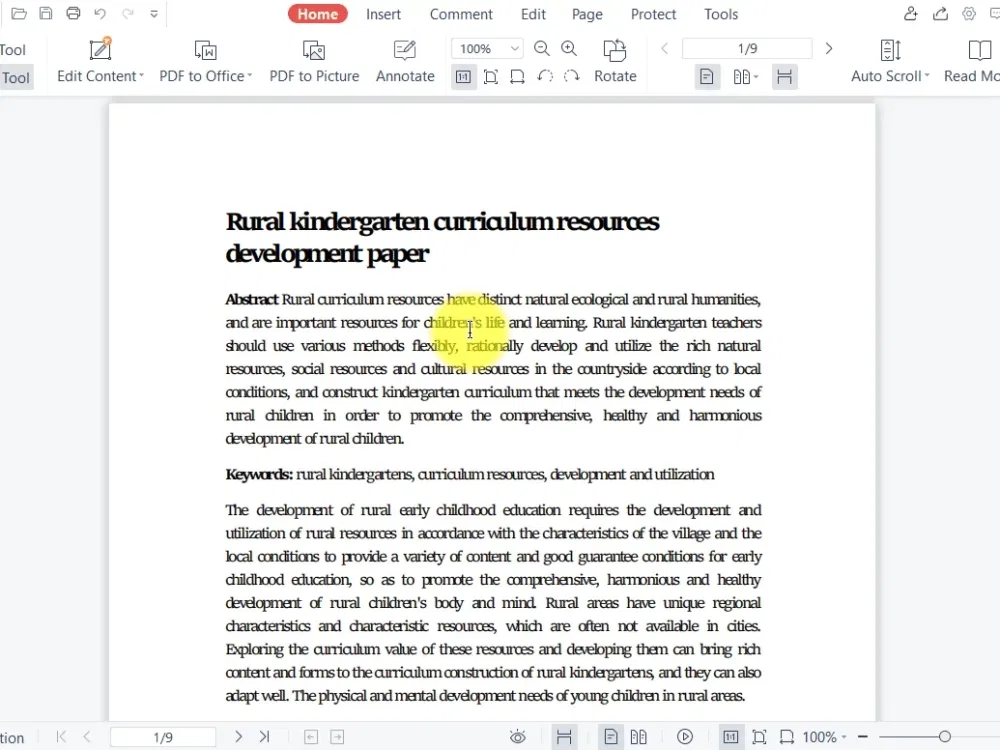Save the document with the floppy icon
1000x750 pixels.
[46, 13]
